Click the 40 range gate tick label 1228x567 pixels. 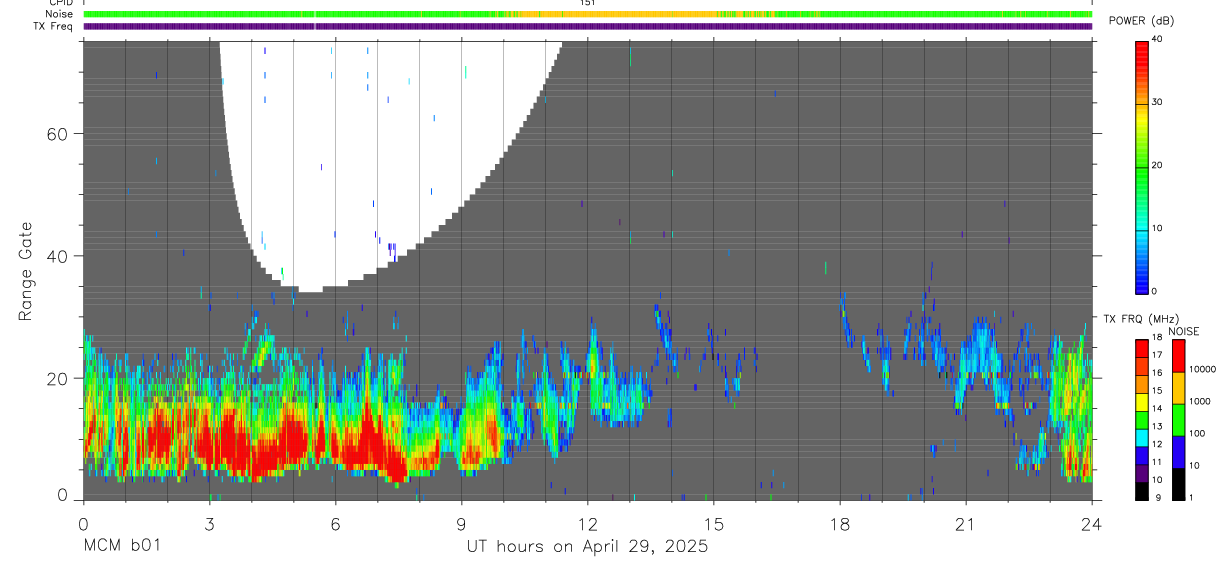click(58, 256)
